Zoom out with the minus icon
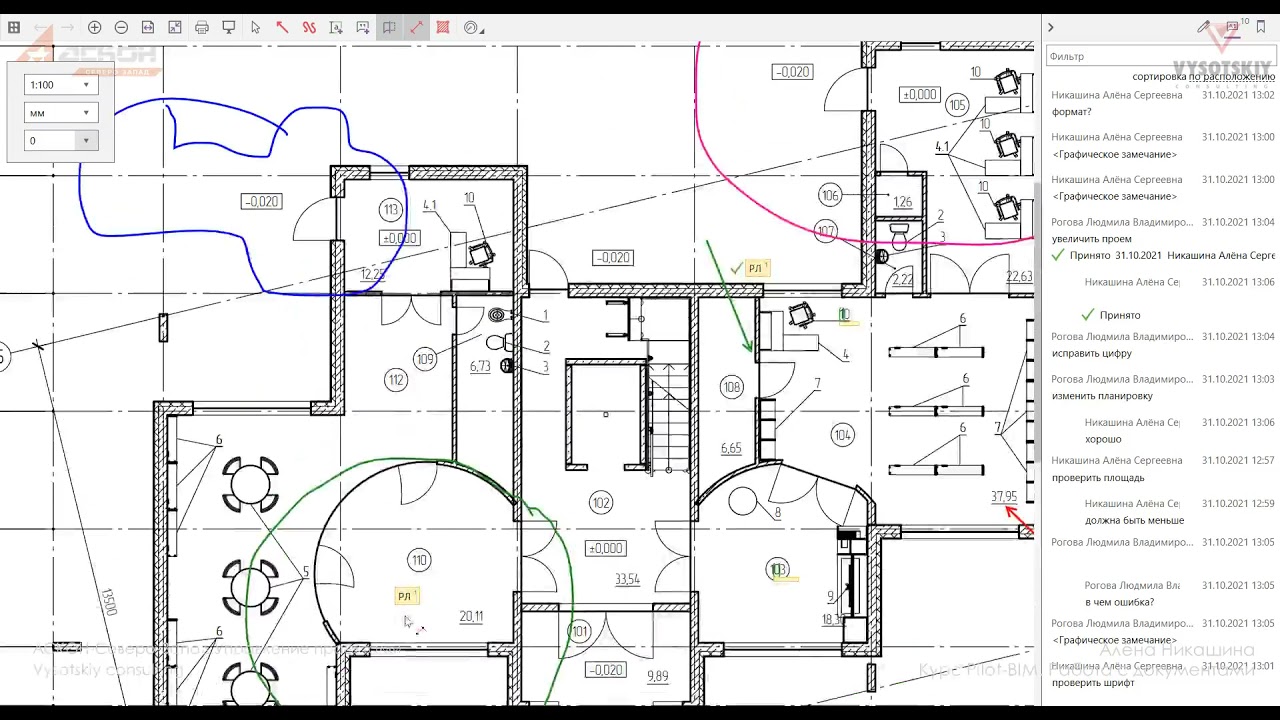This screenshot has width=1280, height=720. [121, 28]
